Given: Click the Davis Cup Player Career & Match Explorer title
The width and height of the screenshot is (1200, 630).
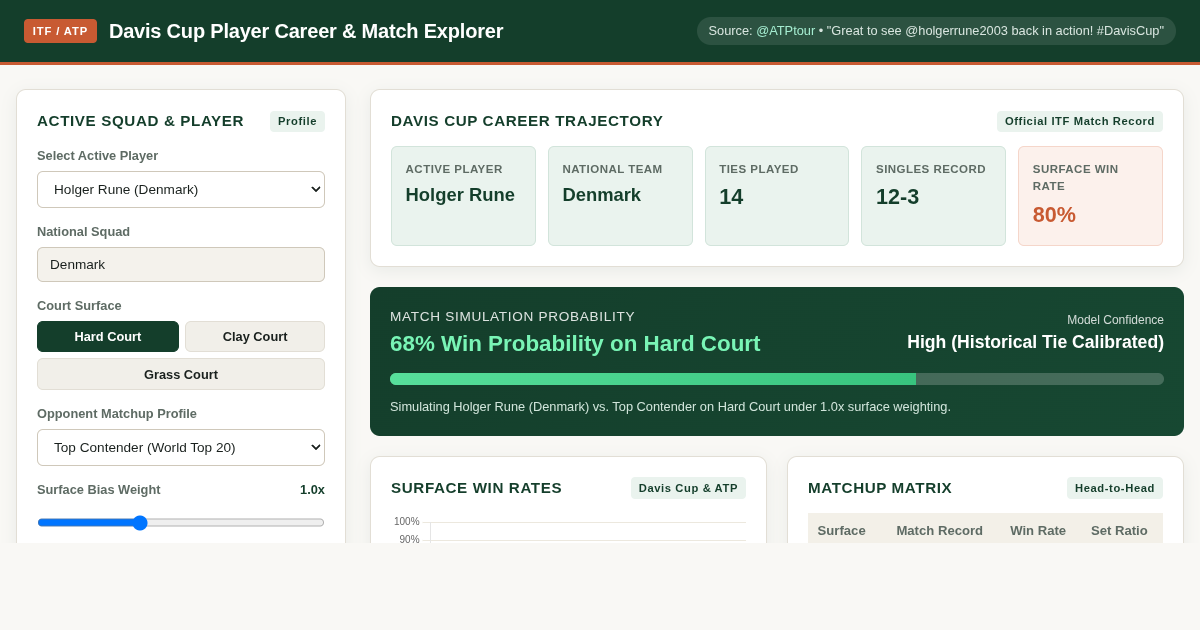Looking at the screenshot, I should coord(306,31).
